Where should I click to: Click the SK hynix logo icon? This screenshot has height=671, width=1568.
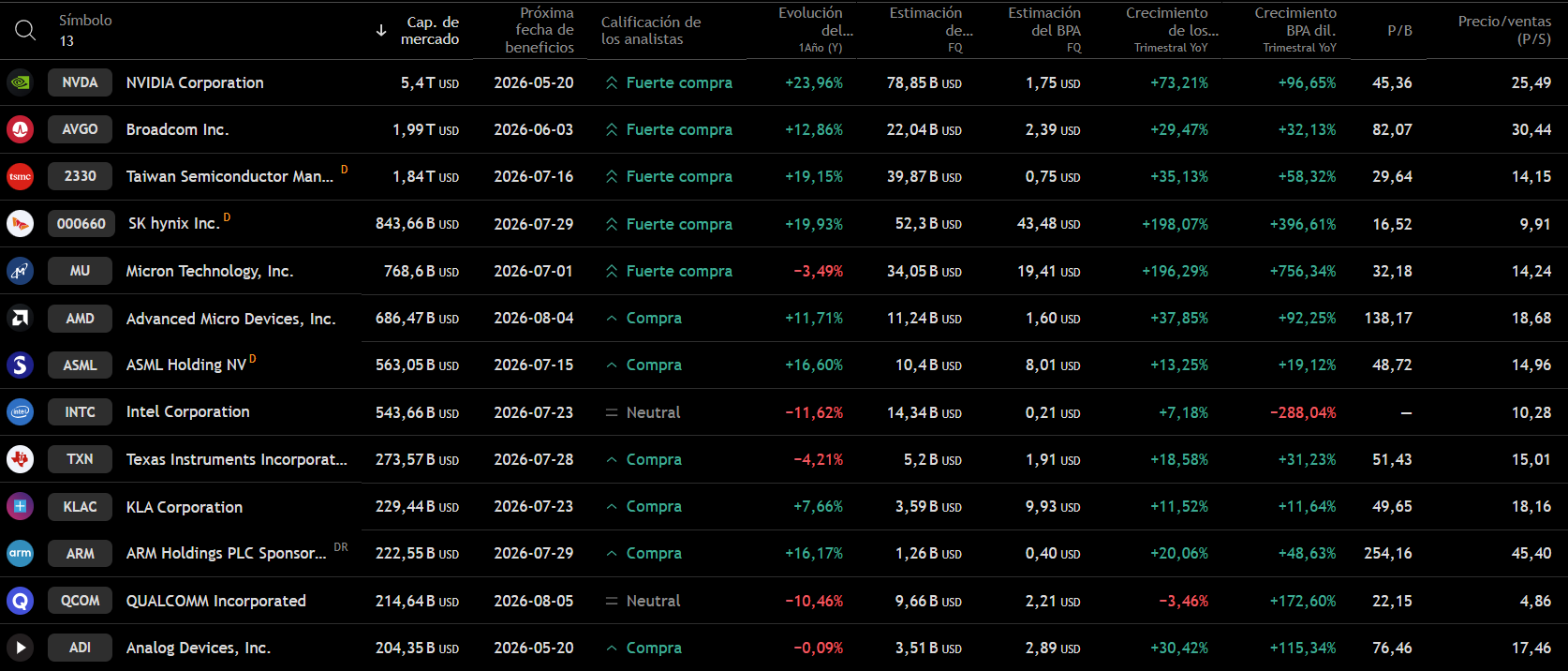pos(20,223)
